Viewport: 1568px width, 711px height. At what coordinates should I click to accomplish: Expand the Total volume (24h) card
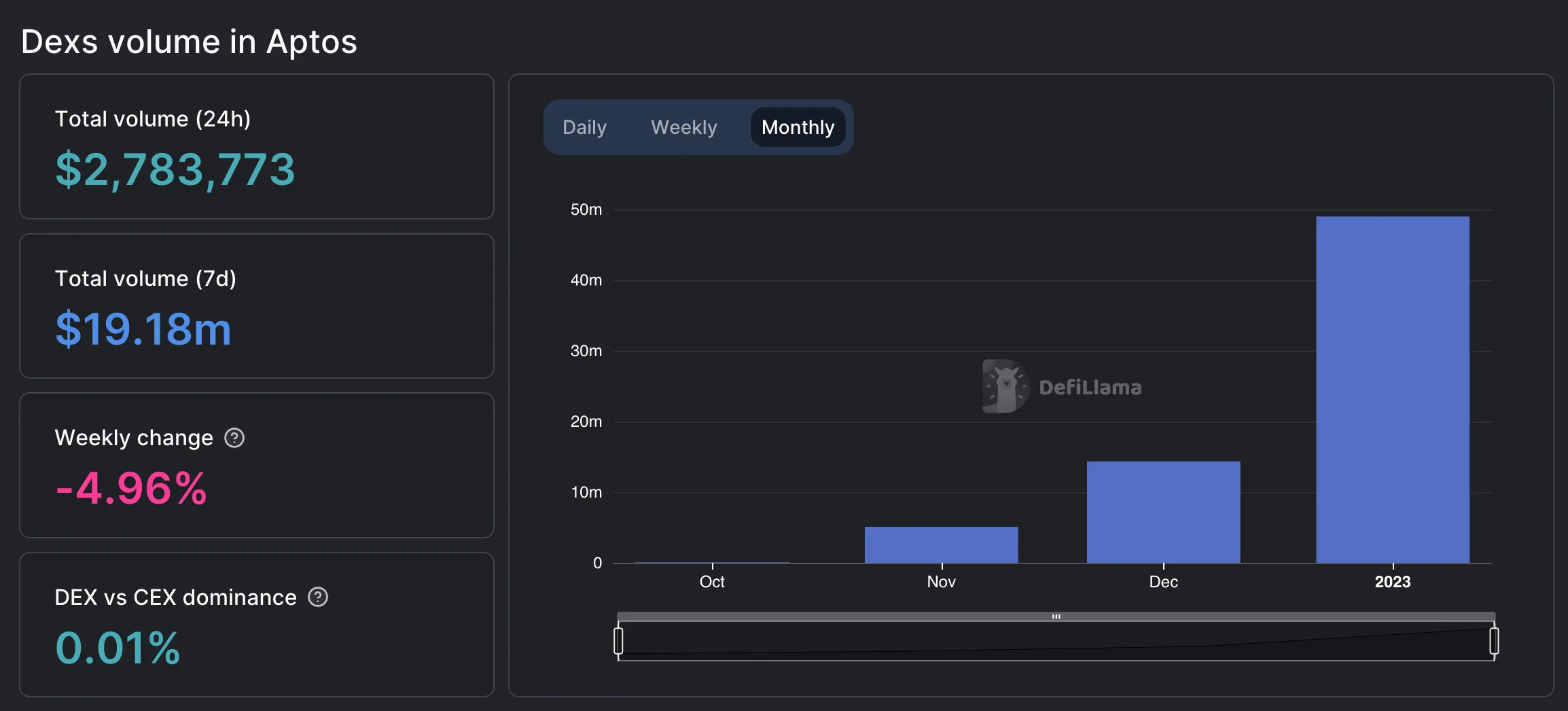point(257,148)
